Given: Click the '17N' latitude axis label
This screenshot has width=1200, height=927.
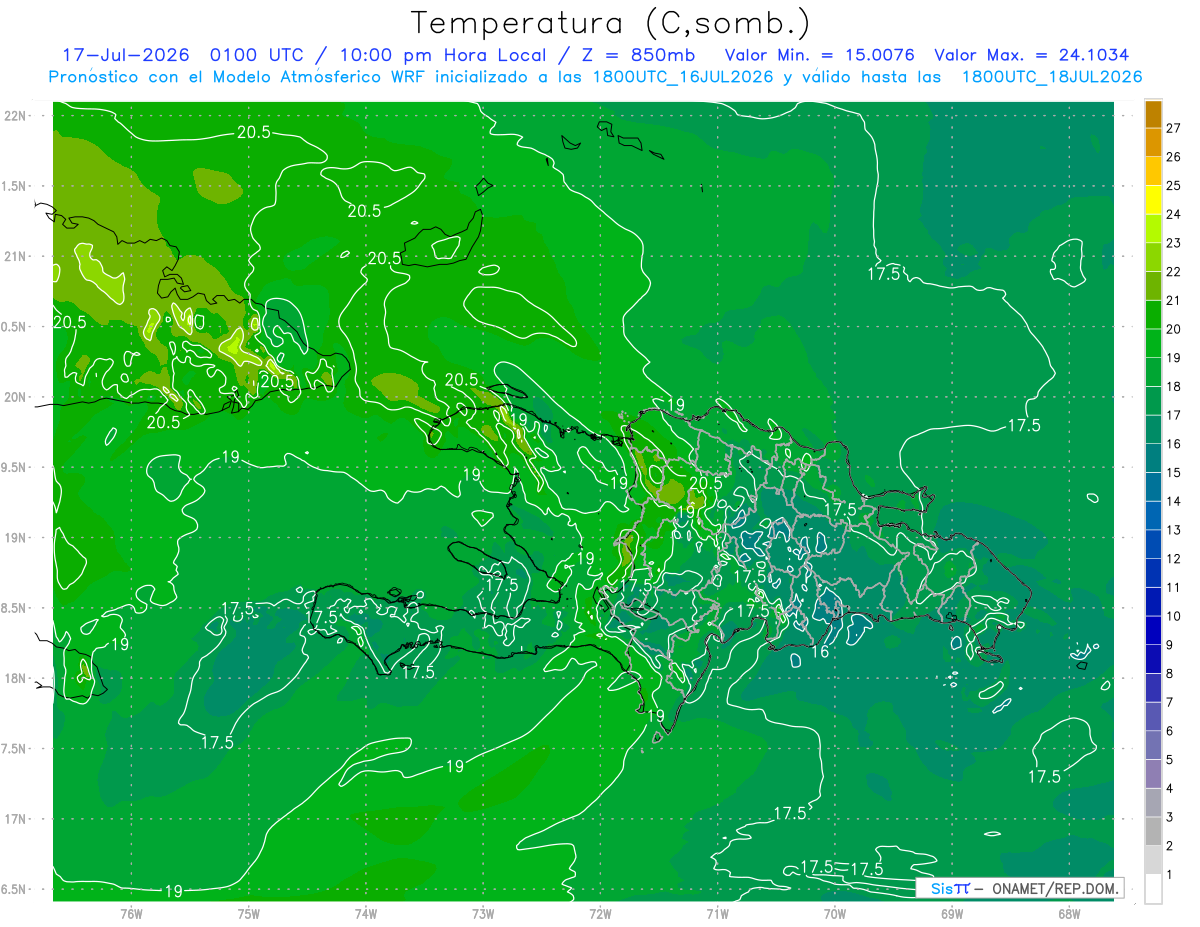Looking at the screenshot, I should click(17, 819).
